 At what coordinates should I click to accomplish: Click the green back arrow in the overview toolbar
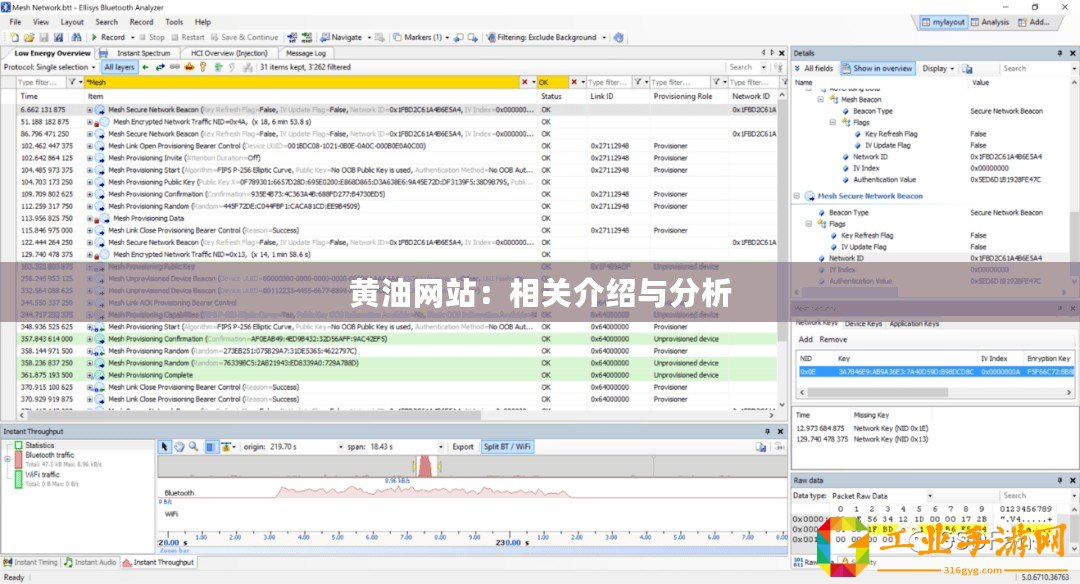145,67
